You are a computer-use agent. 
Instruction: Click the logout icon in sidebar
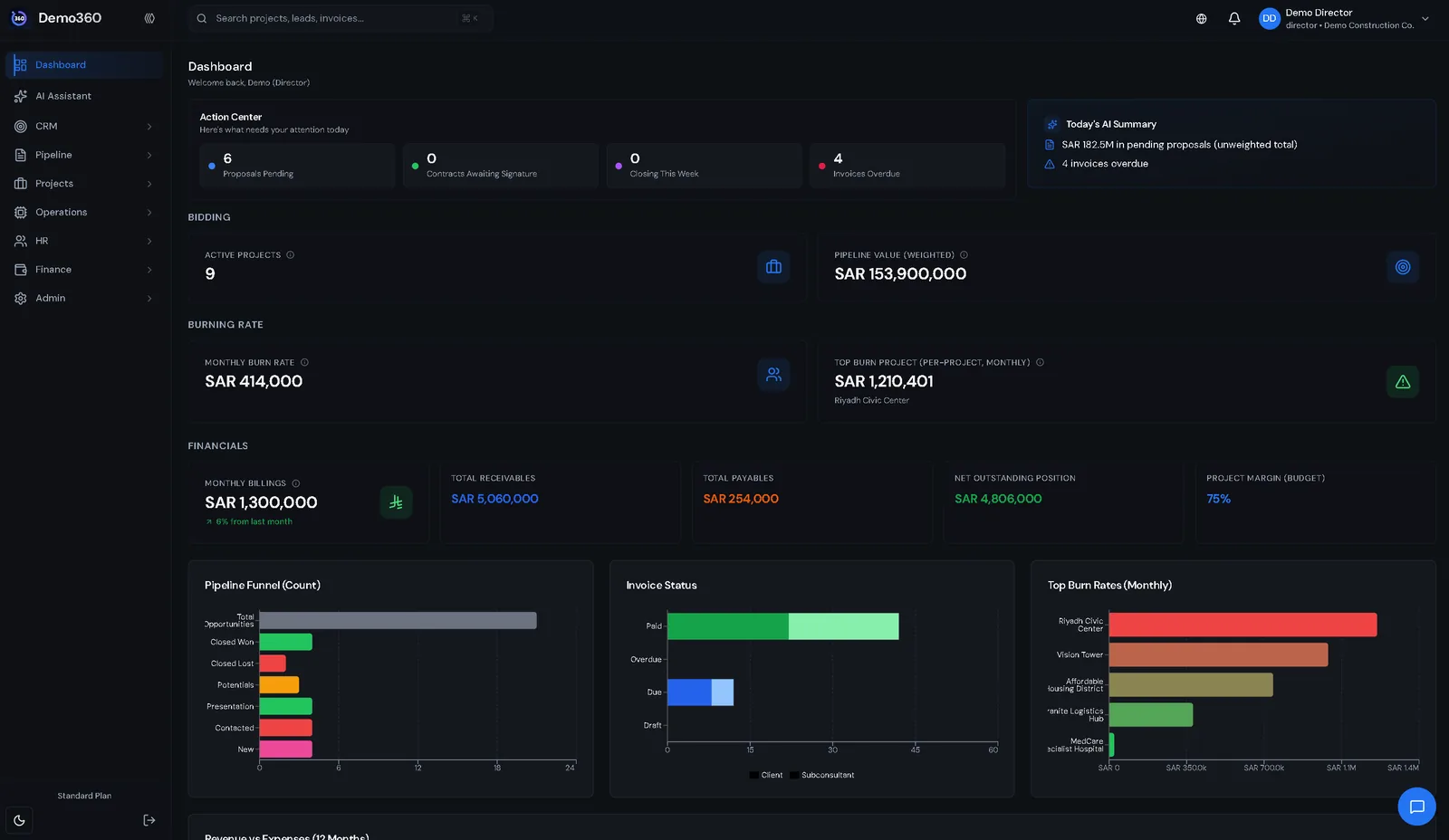pyautogui.click(x=149, y=820)
